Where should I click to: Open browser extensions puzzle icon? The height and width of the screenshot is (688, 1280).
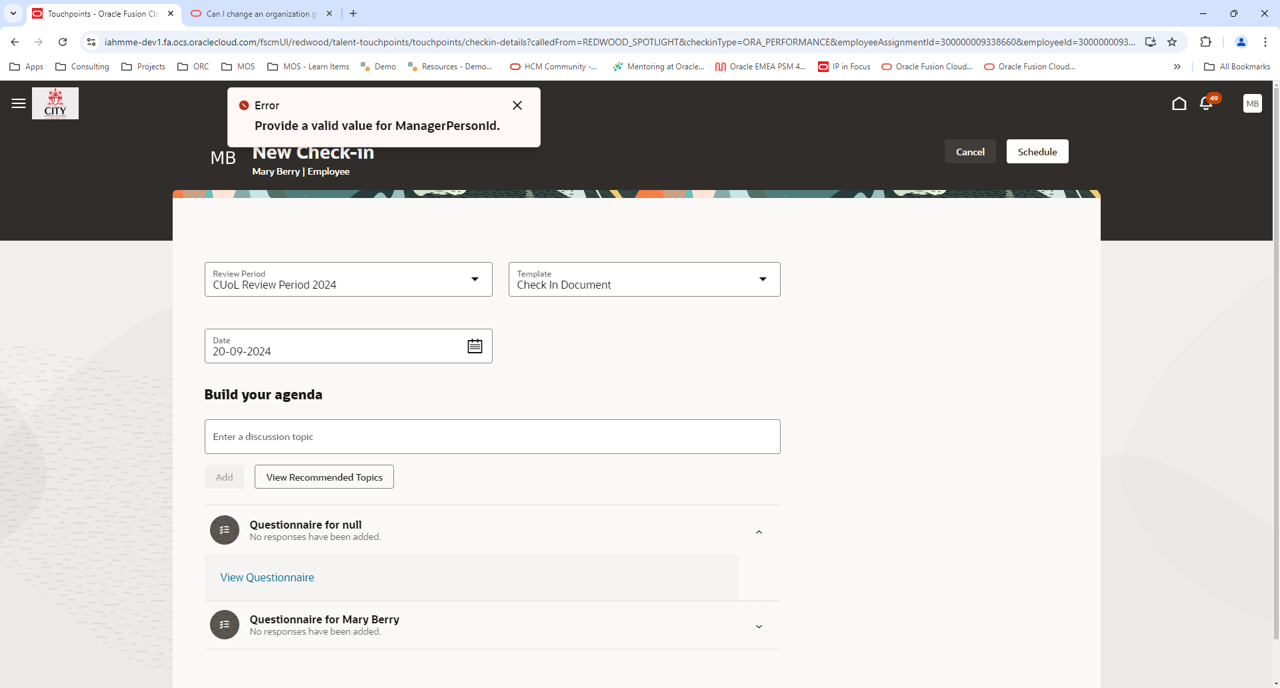click(1205, 42)
